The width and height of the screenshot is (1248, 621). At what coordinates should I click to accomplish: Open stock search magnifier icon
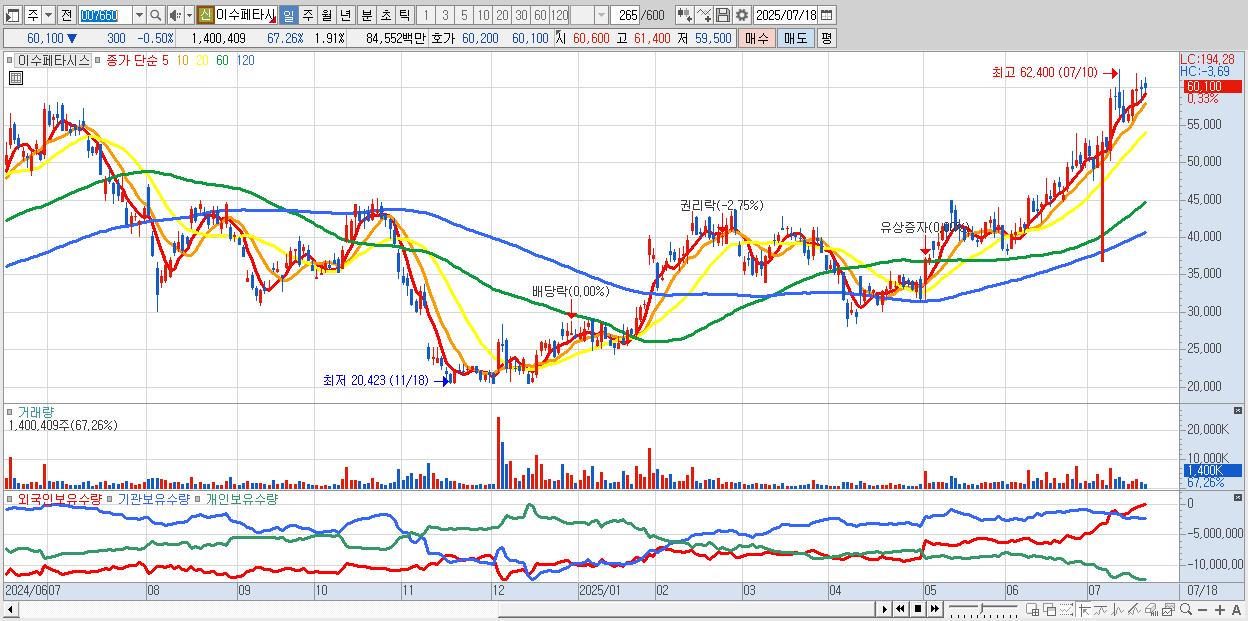pyautogui.click(x=155, y=15)
